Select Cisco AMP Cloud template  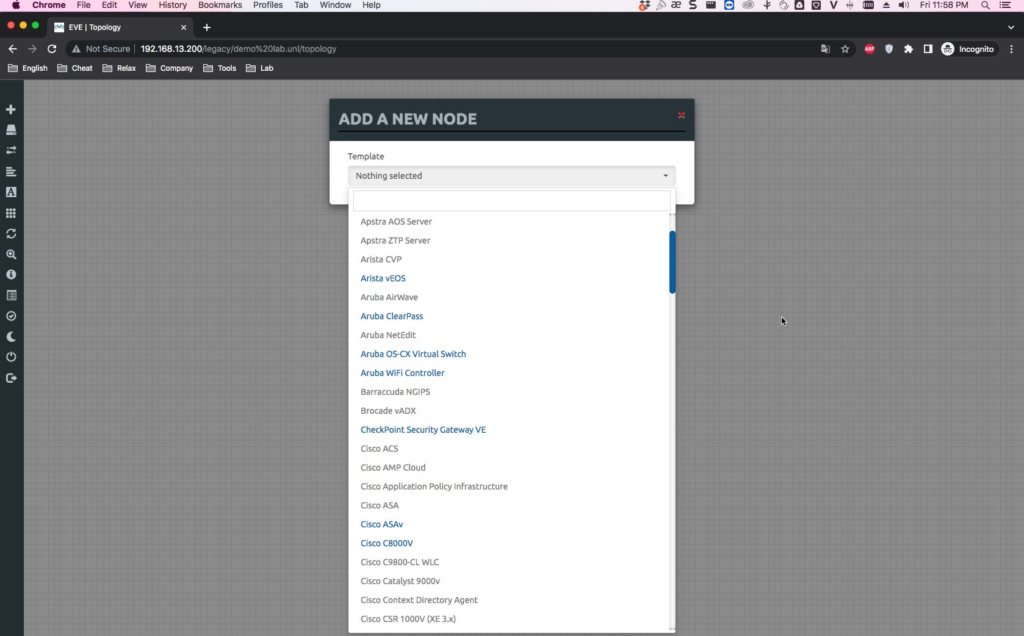pyautogui.click(x=392, y=468)
